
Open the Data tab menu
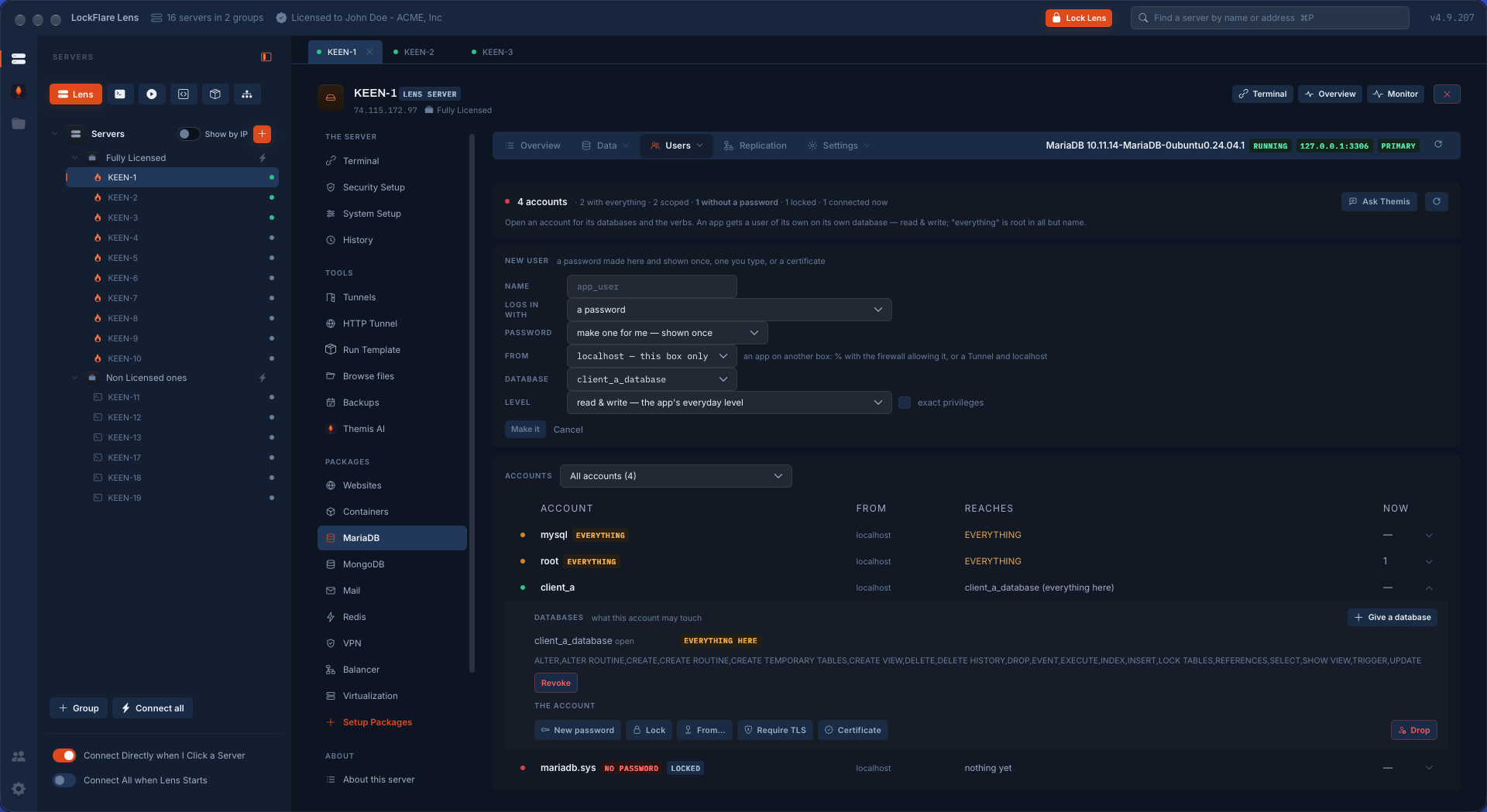[x=606, y=146]
